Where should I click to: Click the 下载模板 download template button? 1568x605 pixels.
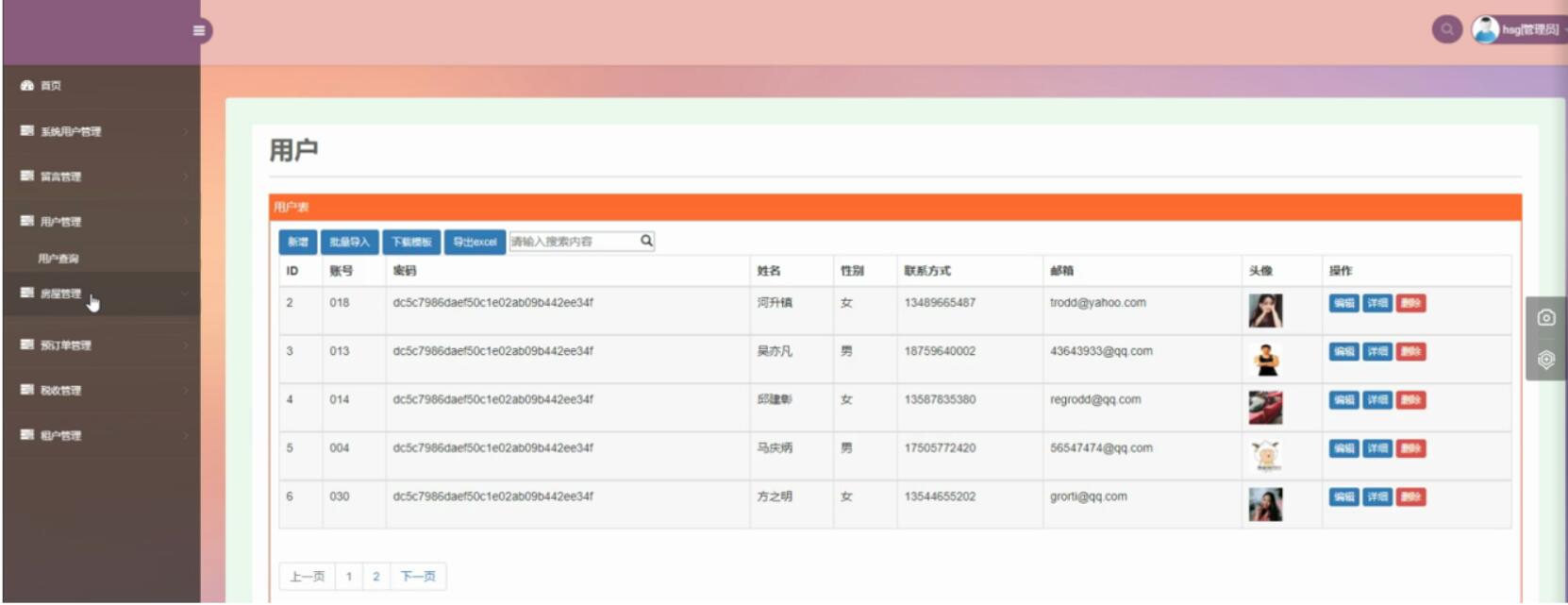(x=411, y=242)
